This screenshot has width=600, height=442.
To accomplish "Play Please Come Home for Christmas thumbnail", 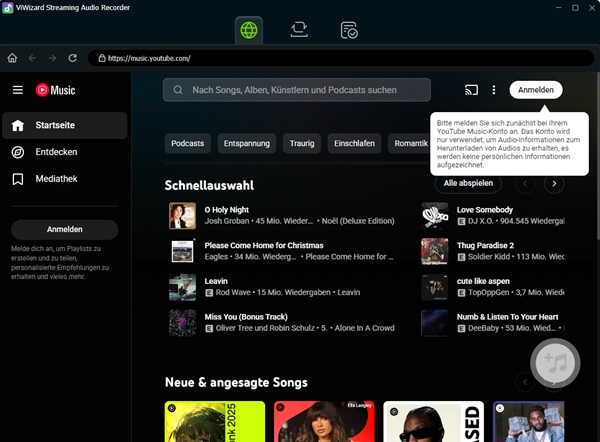I will pyautogui.click(x=183, y=251).
